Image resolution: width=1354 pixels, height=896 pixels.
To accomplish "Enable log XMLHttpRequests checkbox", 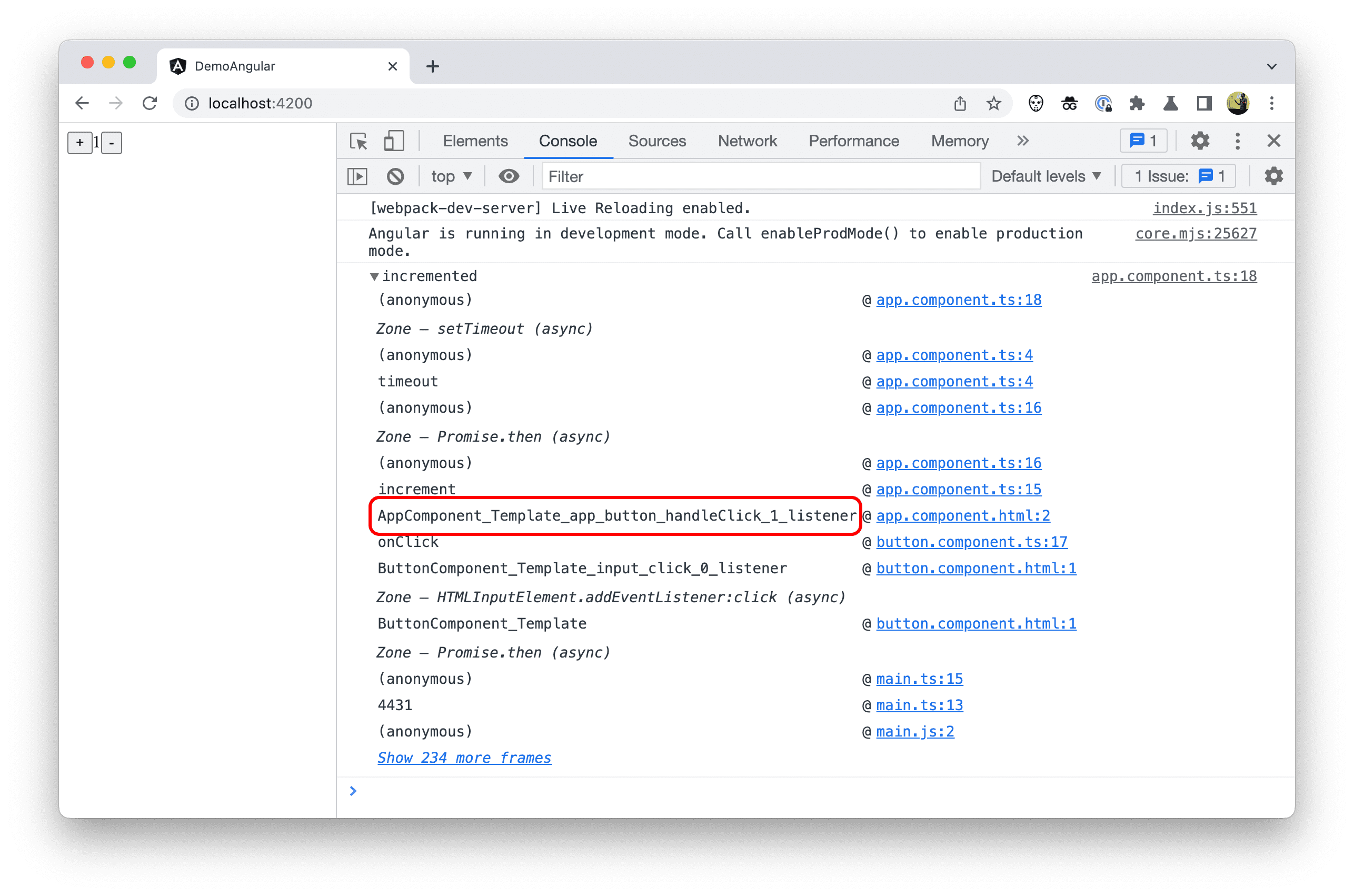I will [x=1271, y=177].
